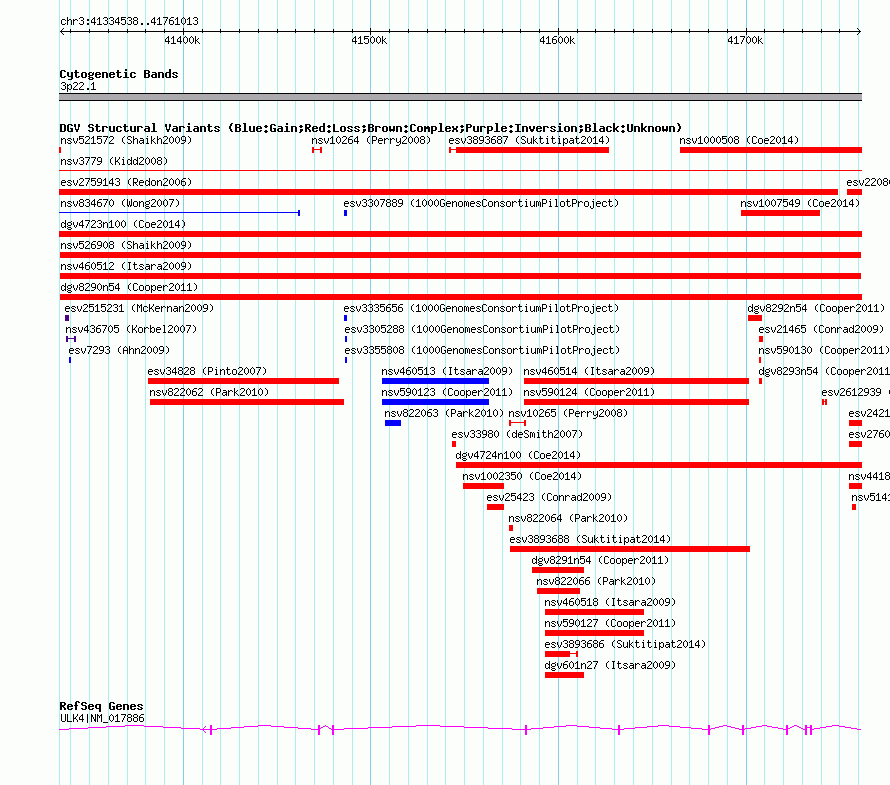The height and width of the screenshot is (785, 890).
Task: Click the dgv8292n54 (Cooper2011) label
Action: (x=816, y=308)
